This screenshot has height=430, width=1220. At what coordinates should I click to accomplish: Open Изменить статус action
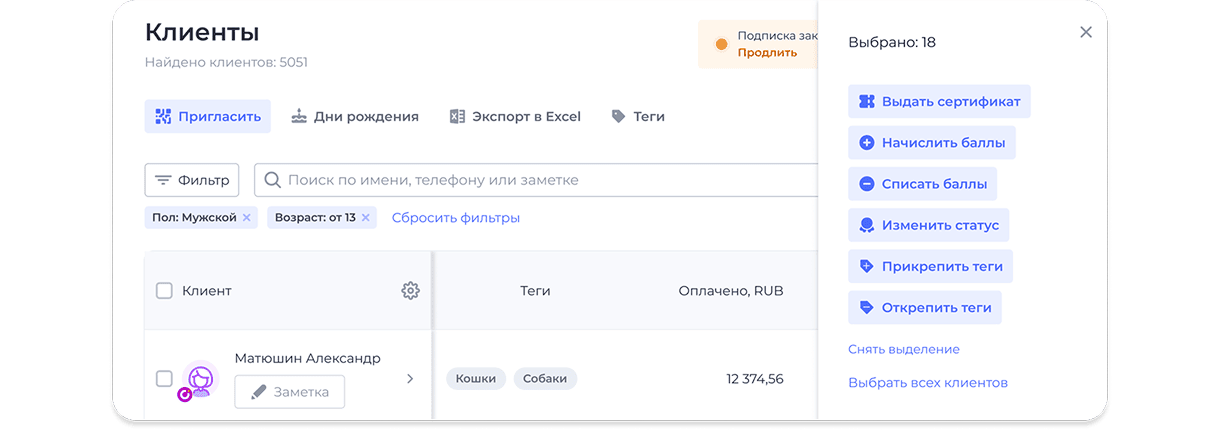click(928, 225)
